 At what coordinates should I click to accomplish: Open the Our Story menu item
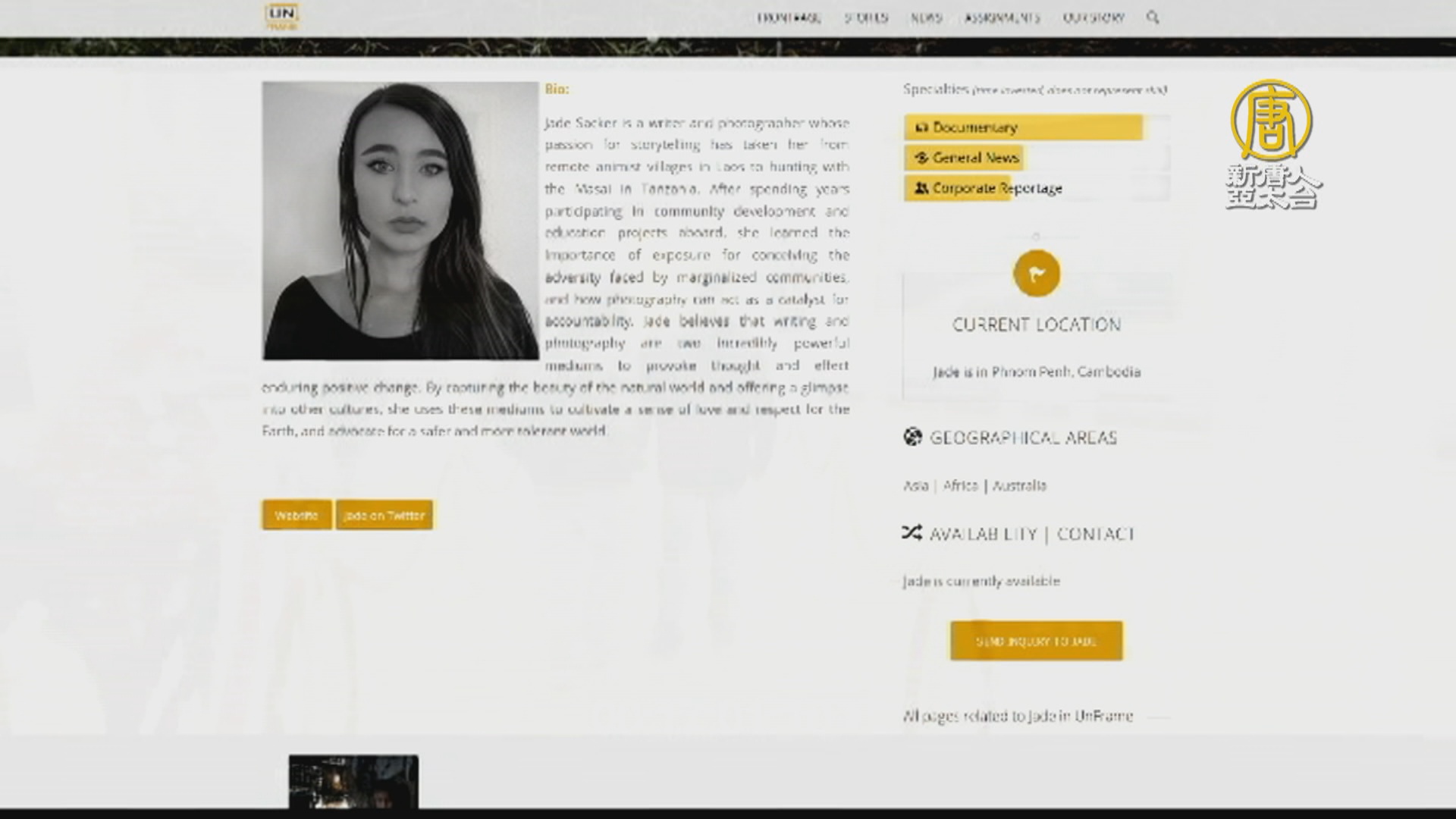click(x=1093, y=17)
